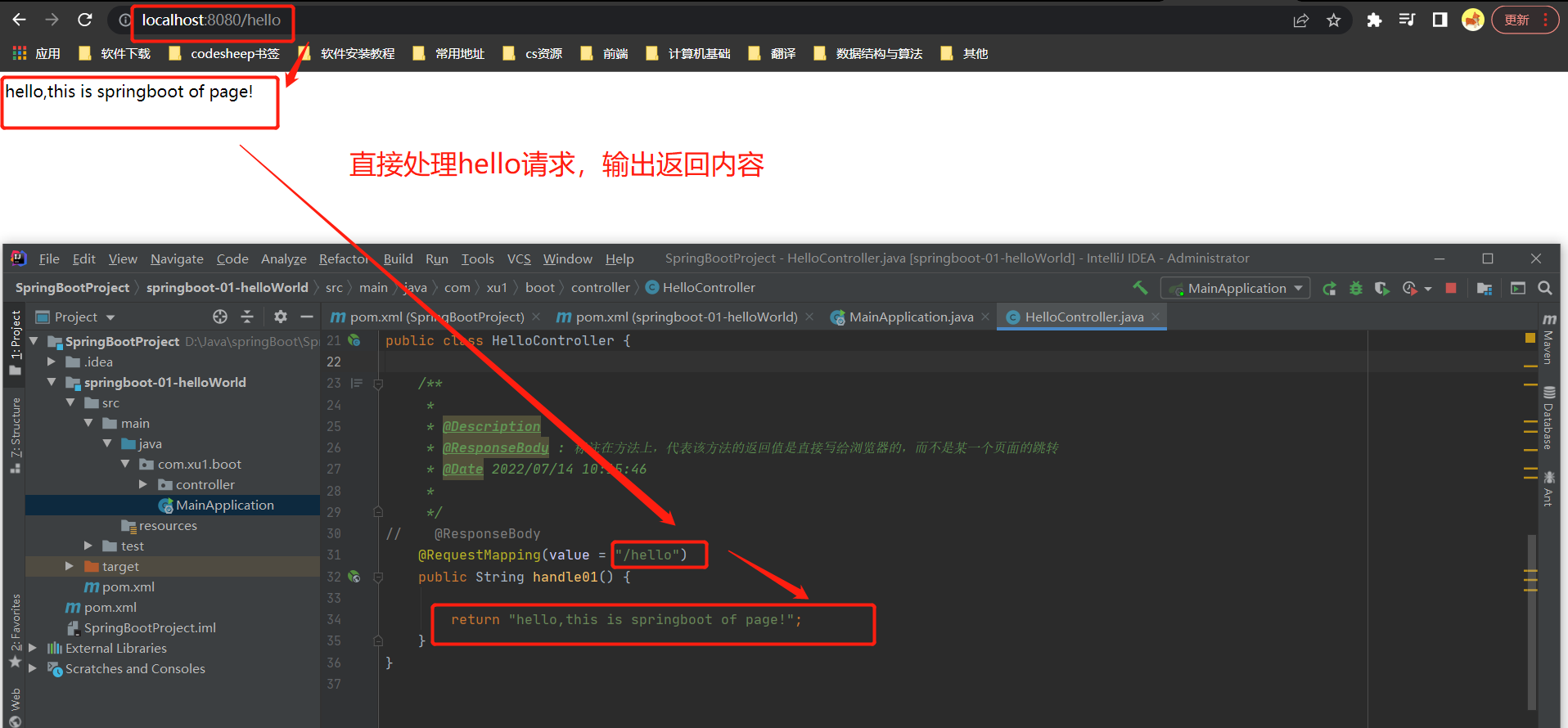
Task: Collapse all icon in Project panel
Action: click(x=247, y=317)
